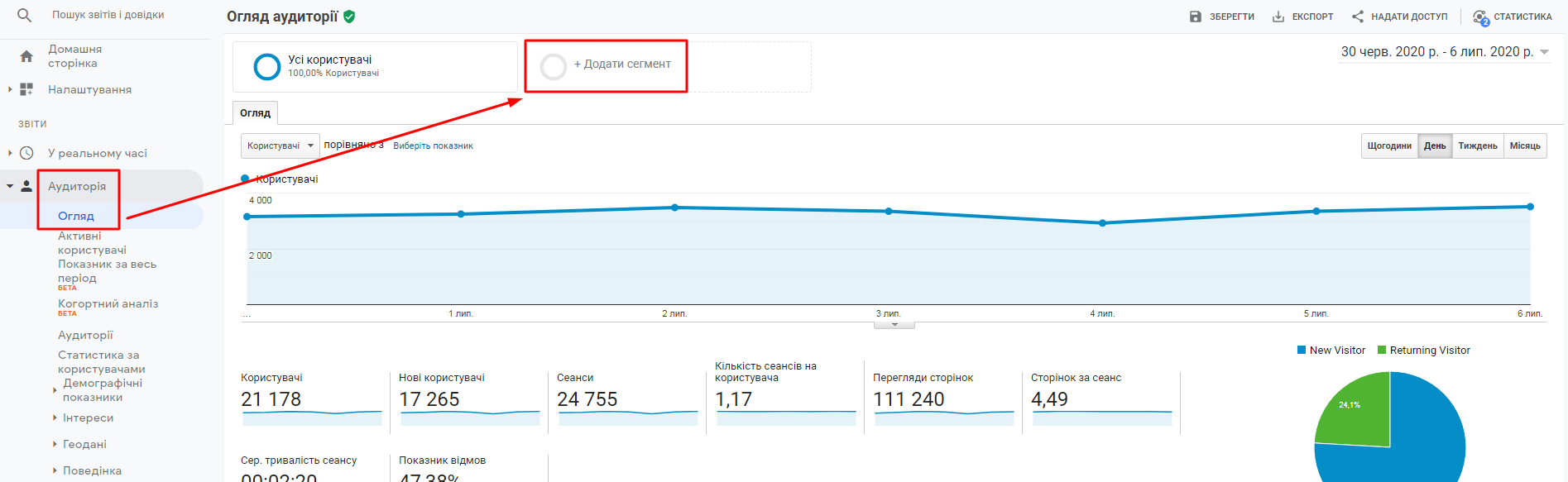The width and height of the screenshot is (1568, 482).
Task: Click the Перегляди сторінок value 111 240
Action: pos(909,399)
